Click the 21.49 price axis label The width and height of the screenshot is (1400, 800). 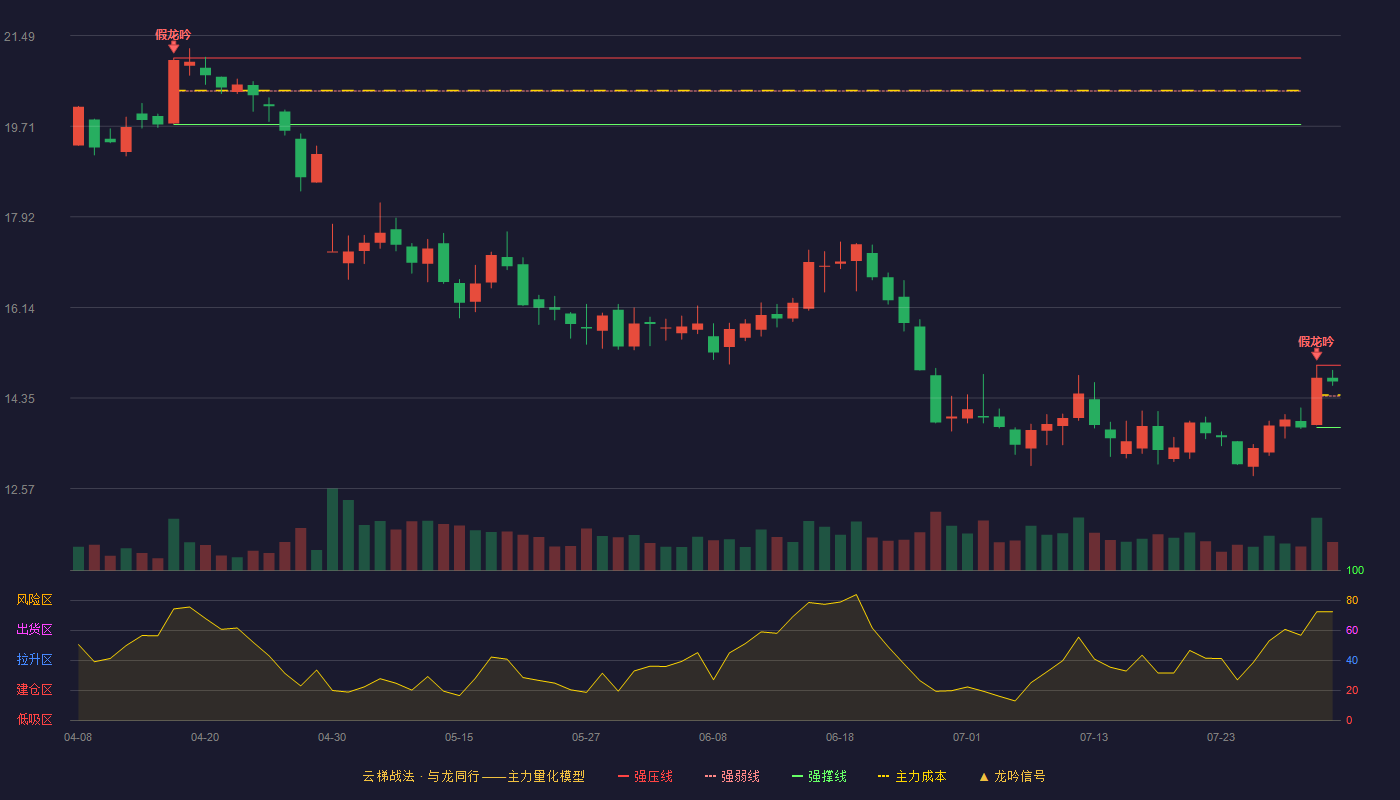(19, 37)
